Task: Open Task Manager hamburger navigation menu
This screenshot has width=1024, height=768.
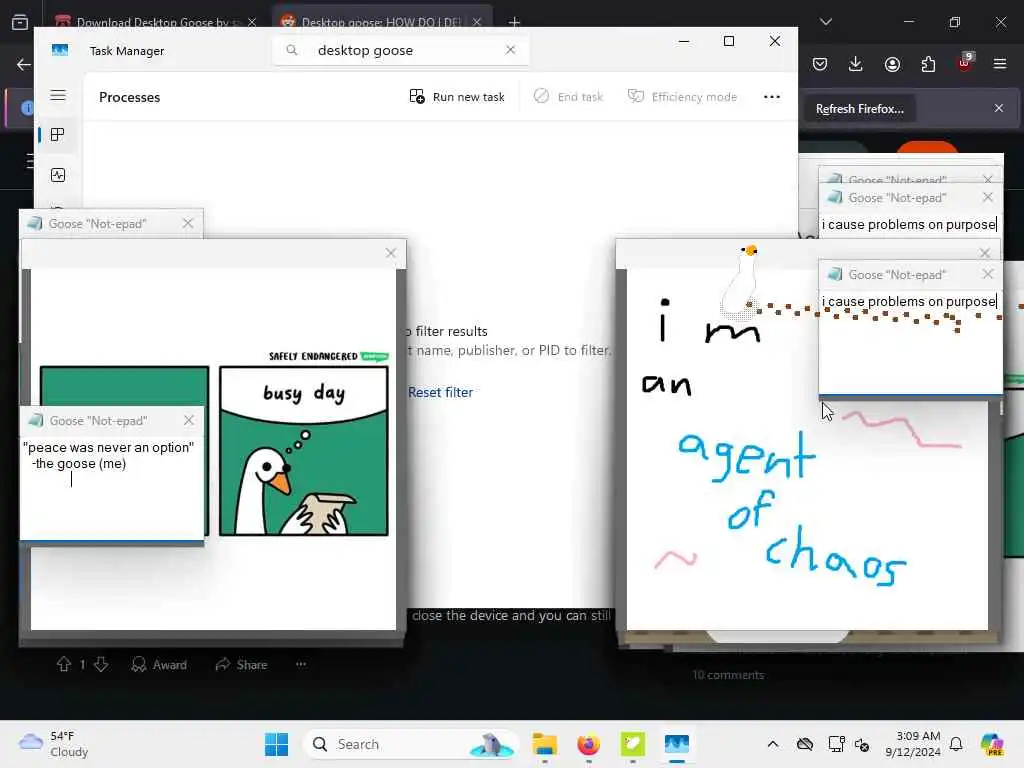Action: coord(58,95)
